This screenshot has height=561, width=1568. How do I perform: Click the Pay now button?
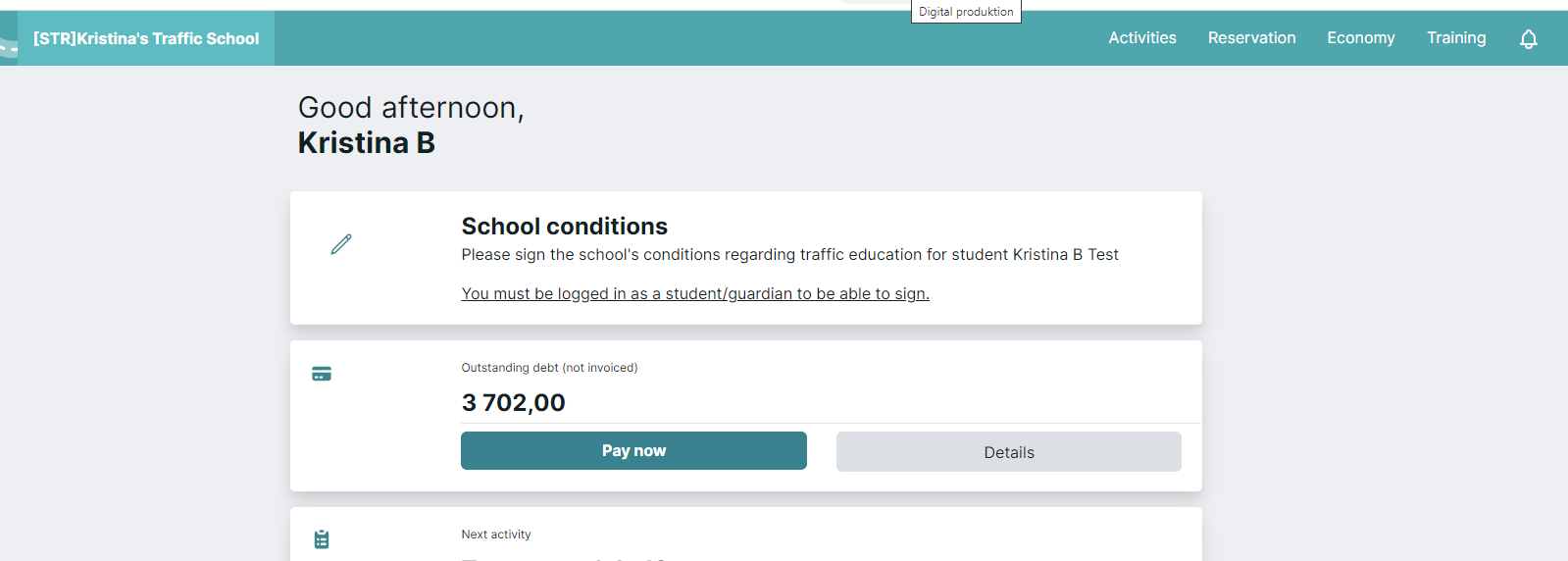(633, 451)
